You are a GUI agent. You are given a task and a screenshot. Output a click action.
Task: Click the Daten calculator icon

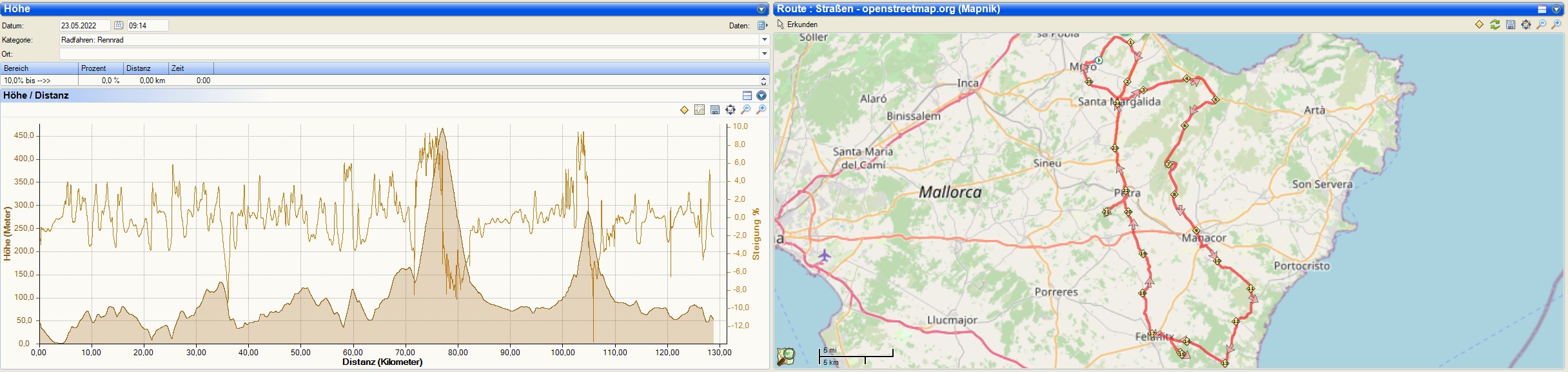(x=762, y=26)
